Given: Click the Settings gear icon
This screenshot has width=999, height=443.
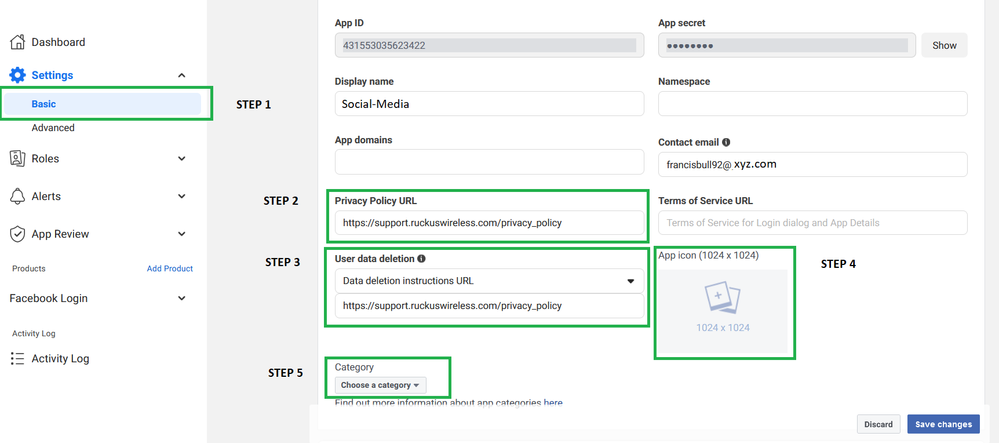Looking at the screenshot, I should [x=17, y=75].
